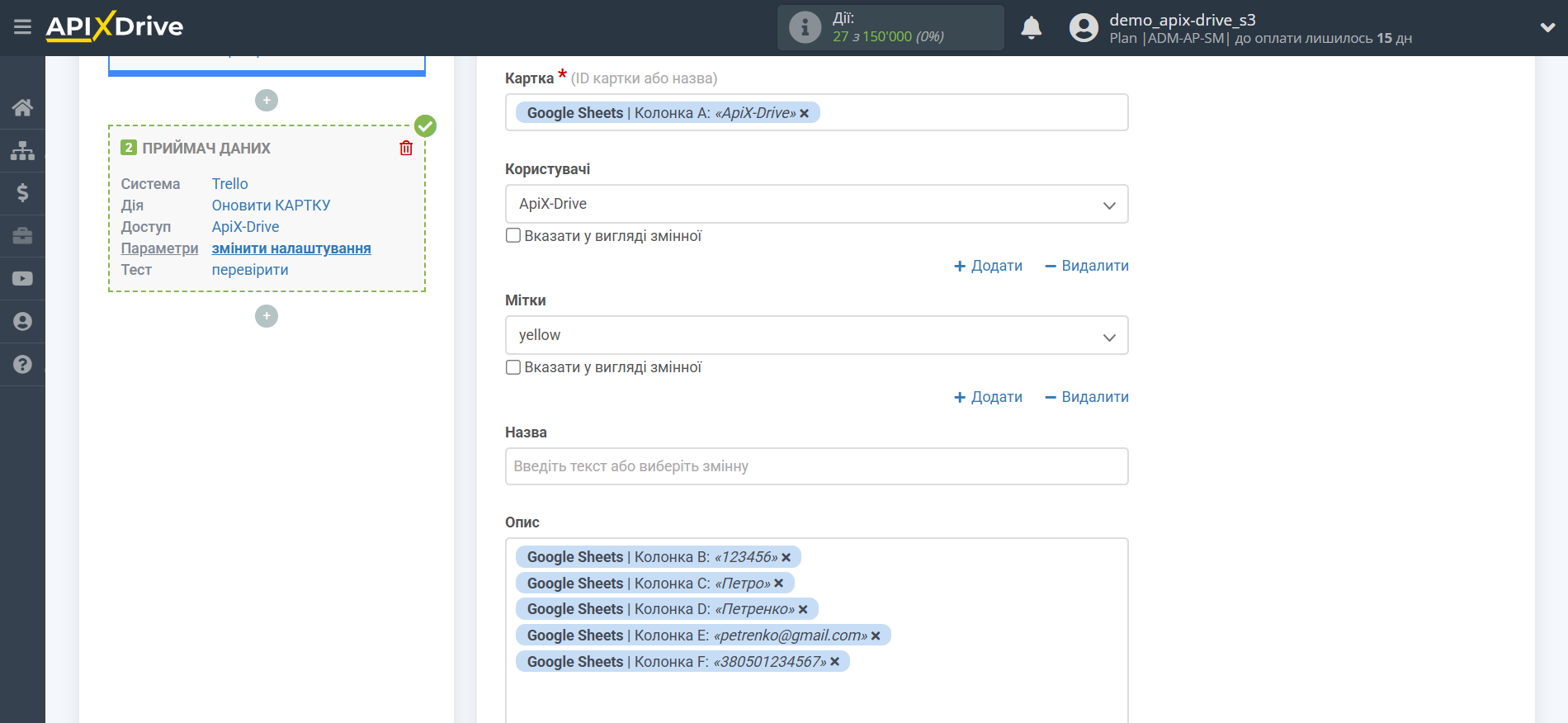
Task: Click the ApiX-Drive logo
Action: tap(115, 26)
